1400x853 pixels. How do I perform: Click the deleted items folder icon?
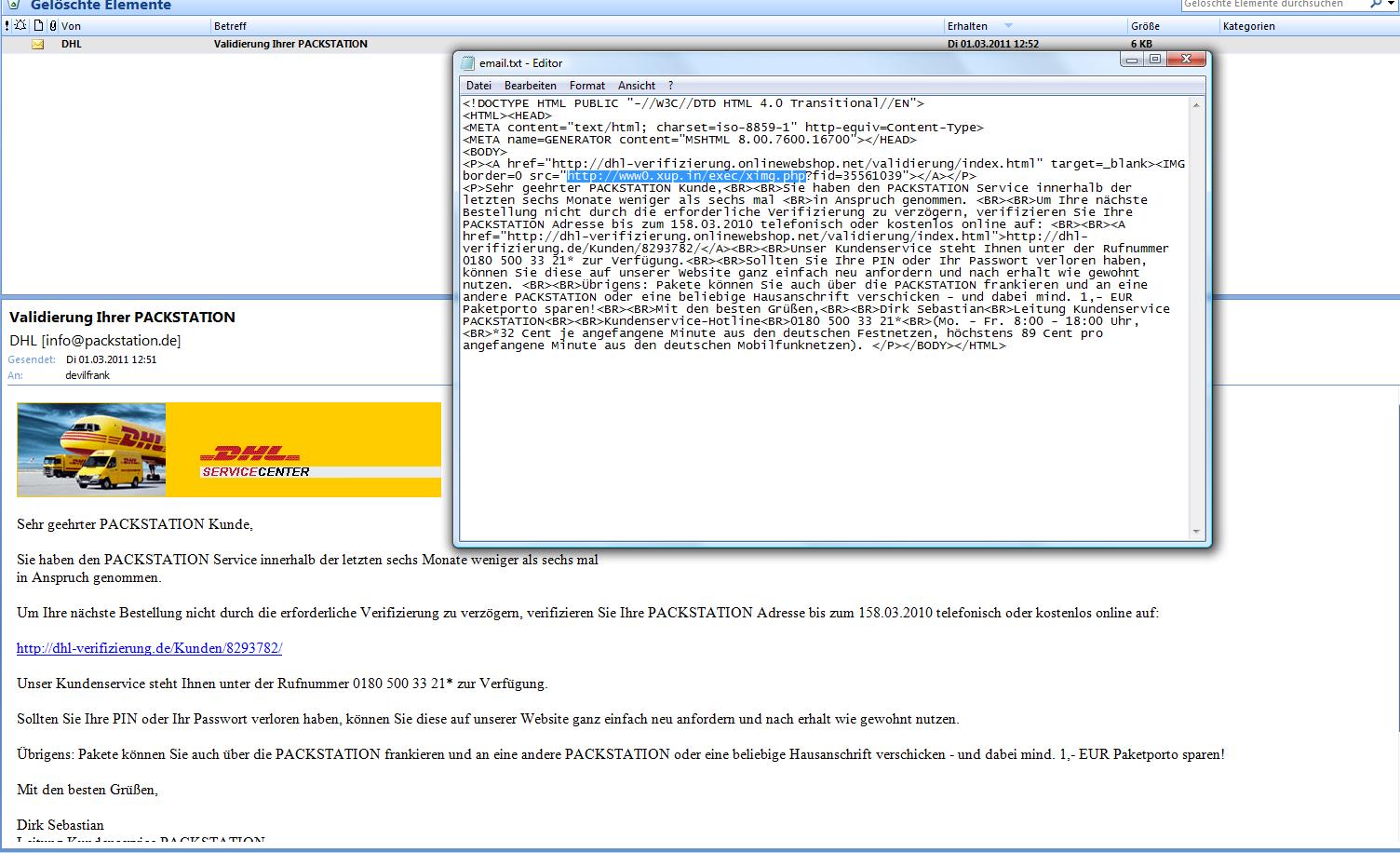coord(13,5)
